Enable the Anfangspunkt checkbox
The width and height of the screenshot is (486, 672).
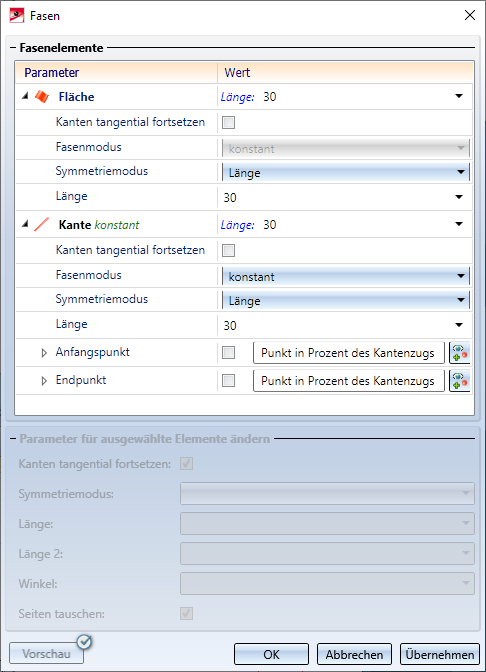[228, 353]
